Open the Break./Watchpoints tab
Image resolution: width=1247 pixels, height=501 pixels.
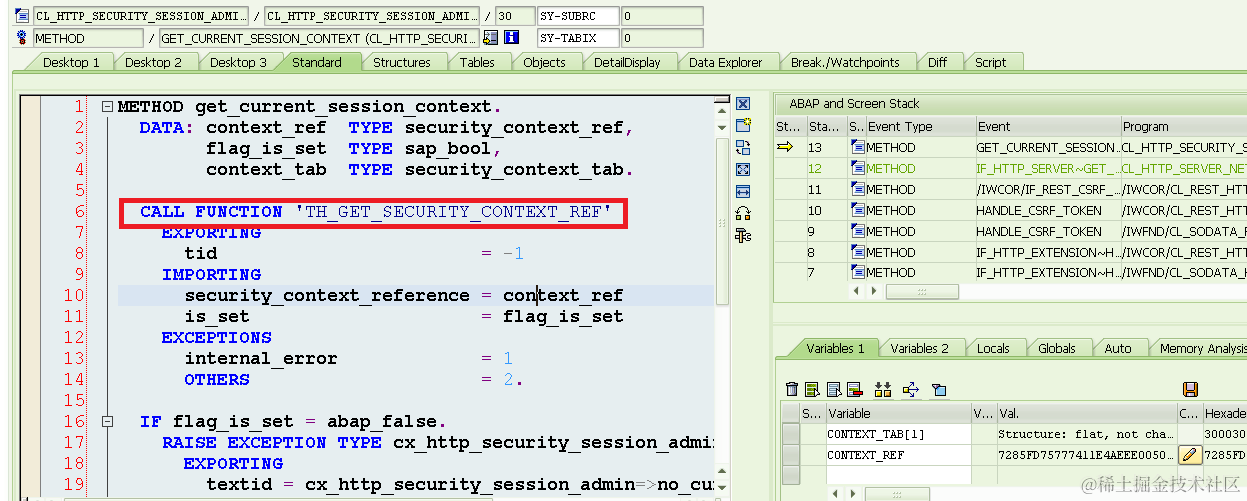coord(845,62)
